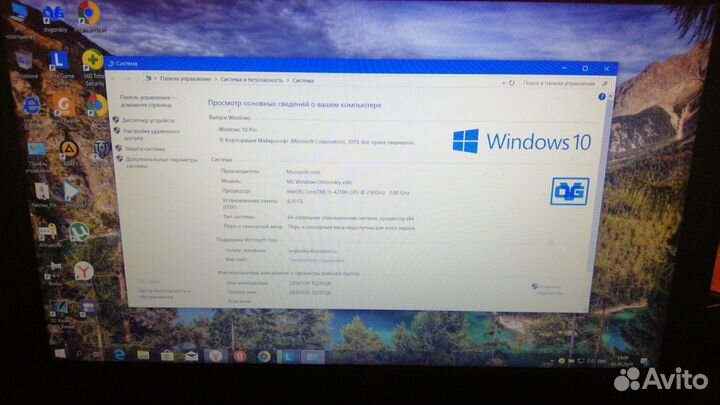Launch the AIMP player desktop shortcut
720x405 pixels.
pyautogui.click(x=69, y=152)
